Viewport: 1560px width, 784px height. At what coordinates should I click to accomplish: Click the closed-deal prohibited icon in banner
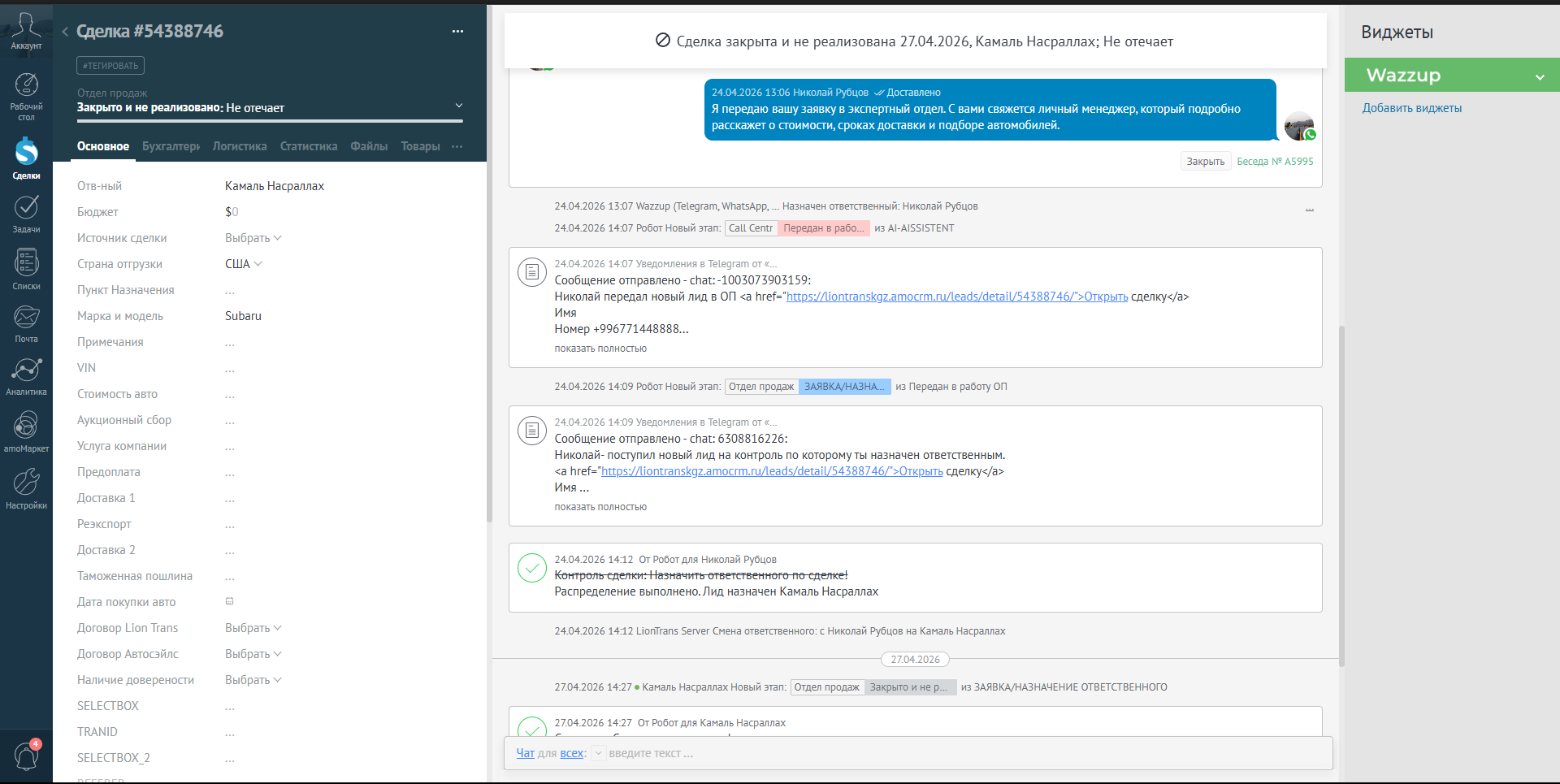[x=663, y=41]
